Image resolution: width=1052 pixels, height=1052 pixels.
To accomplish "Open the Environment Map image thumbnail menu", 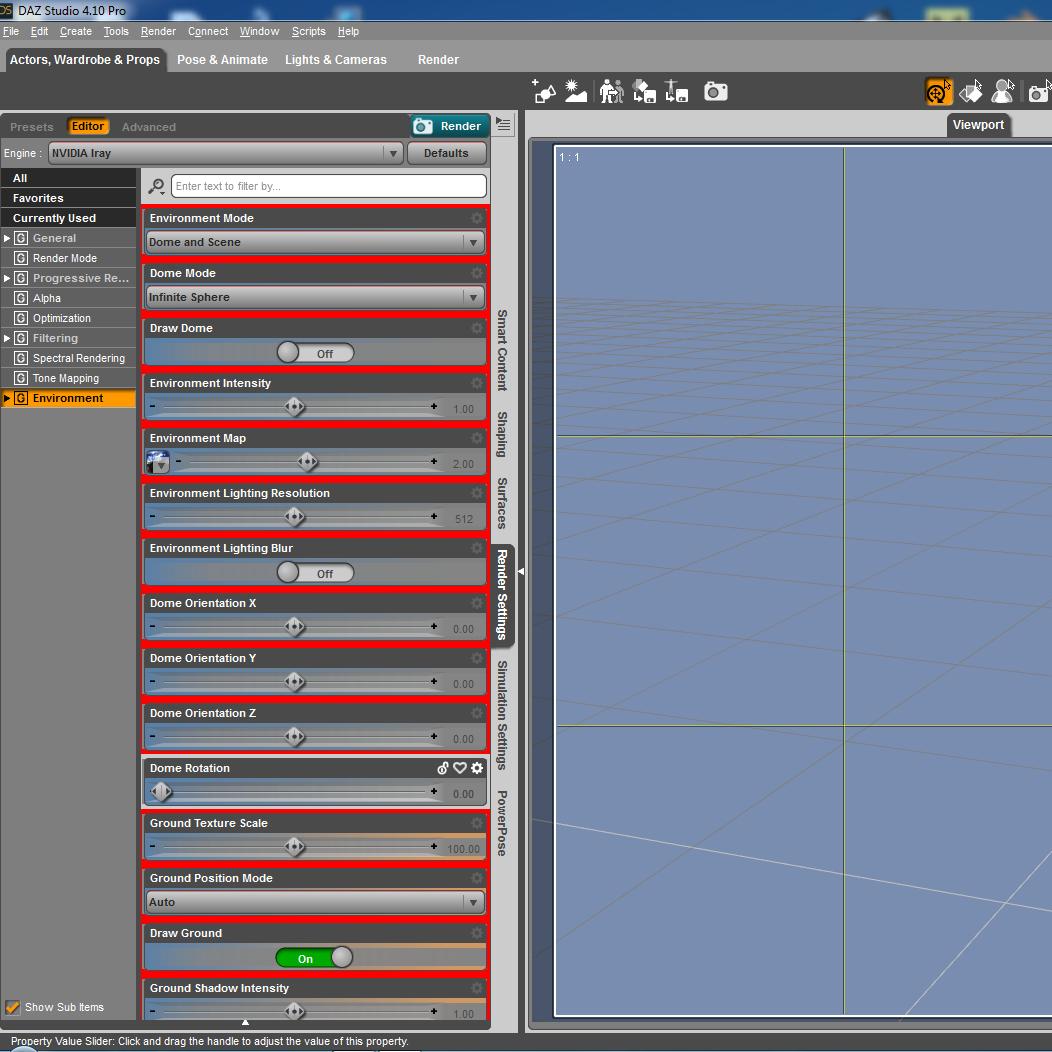I will tap(158, 462).
